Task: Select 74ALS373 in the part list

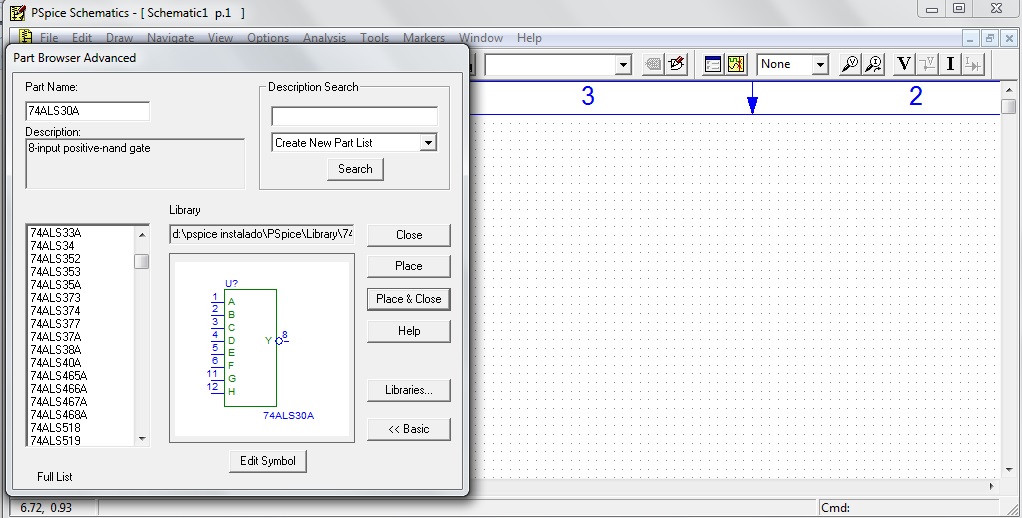Action: tap(55, 298)
